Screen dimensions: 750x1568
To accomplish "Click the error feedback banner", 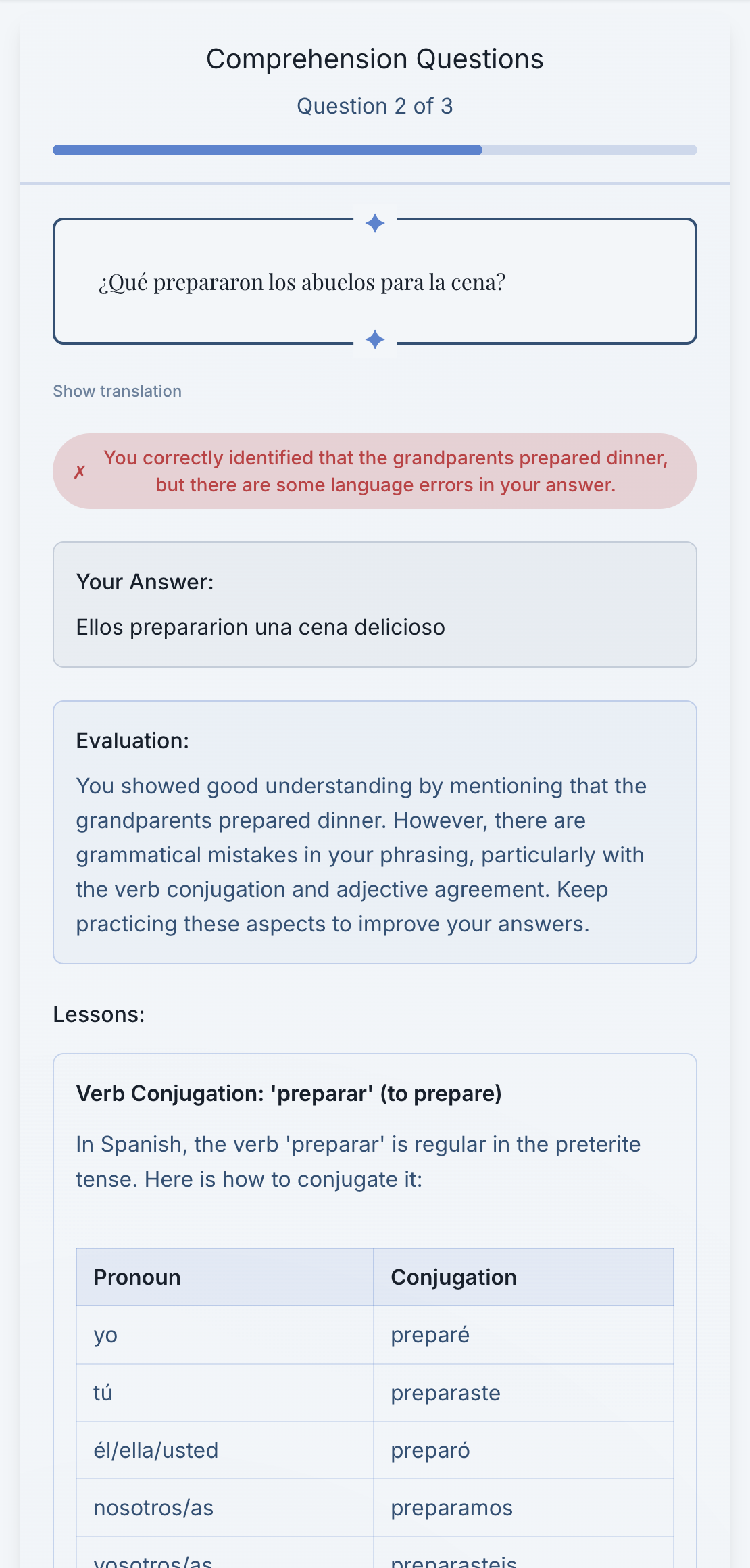I will click(374, 471).
